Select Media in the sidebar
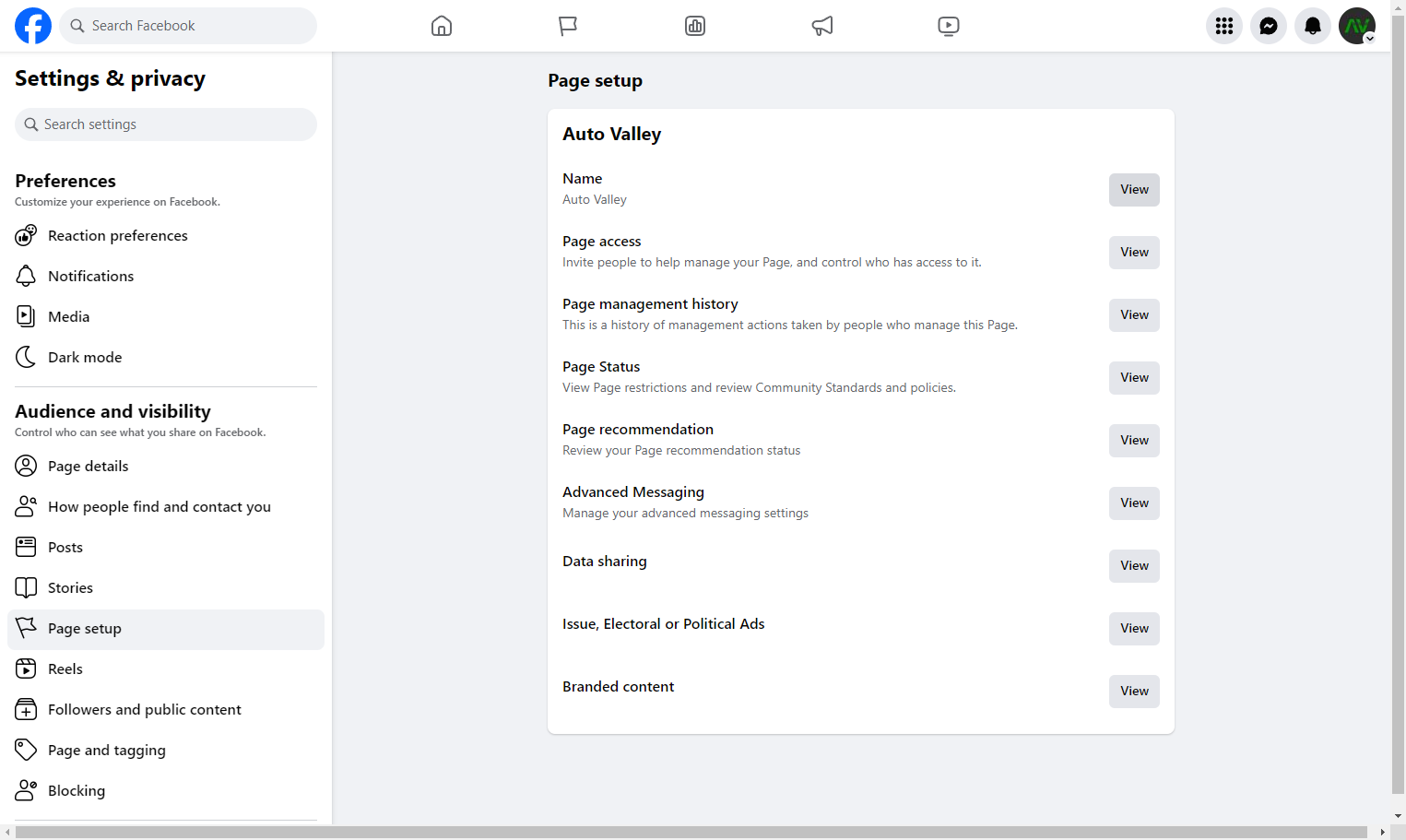The height and width of the screenshot is (840, 1406). pyautogui.click(x=166, y=316)
